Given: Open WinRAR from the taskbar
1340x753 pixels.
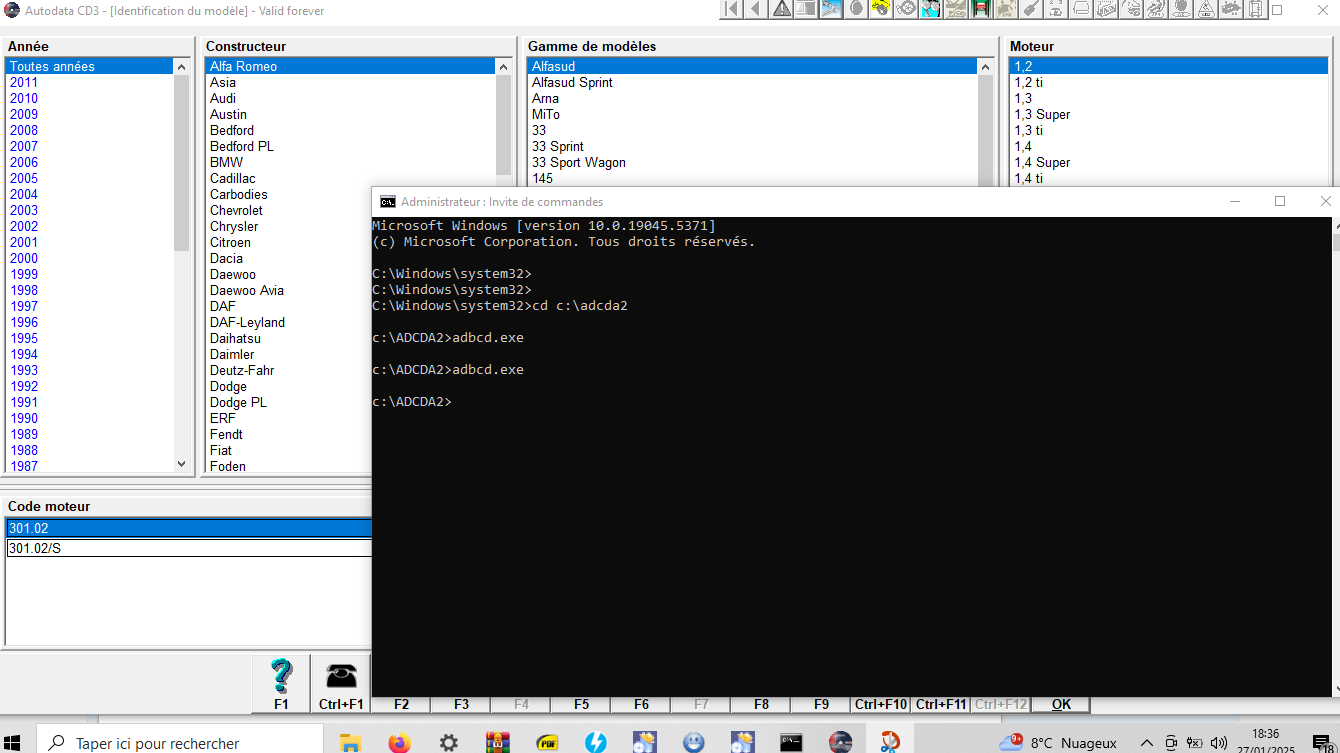Looking at the screenshot, I should (x=497, y=742).
